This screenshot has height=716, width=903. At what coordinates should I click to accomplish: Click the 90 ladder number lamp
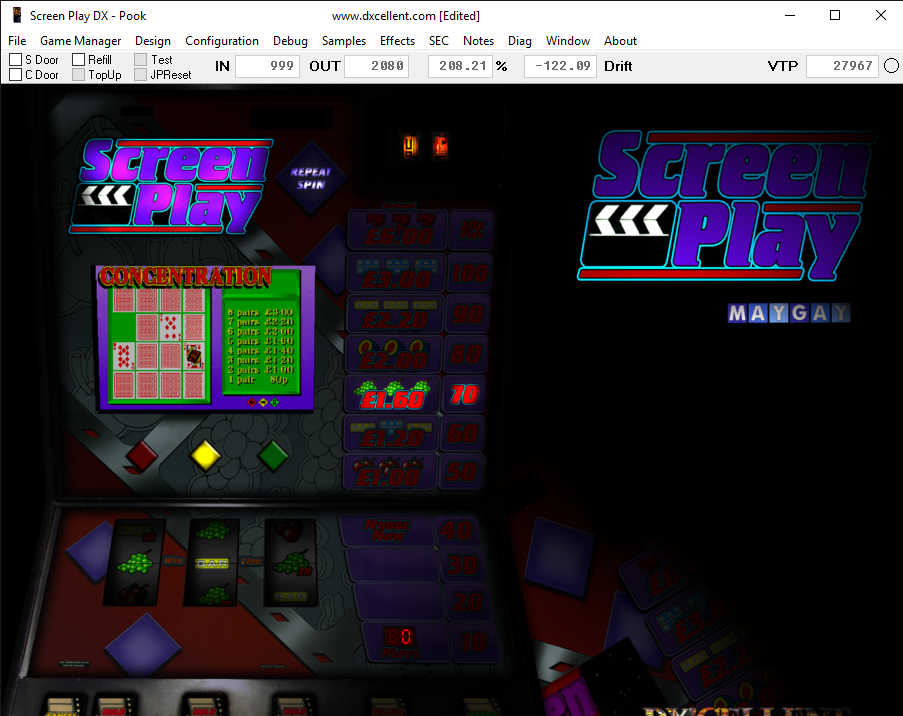click(x=467, y=315)
